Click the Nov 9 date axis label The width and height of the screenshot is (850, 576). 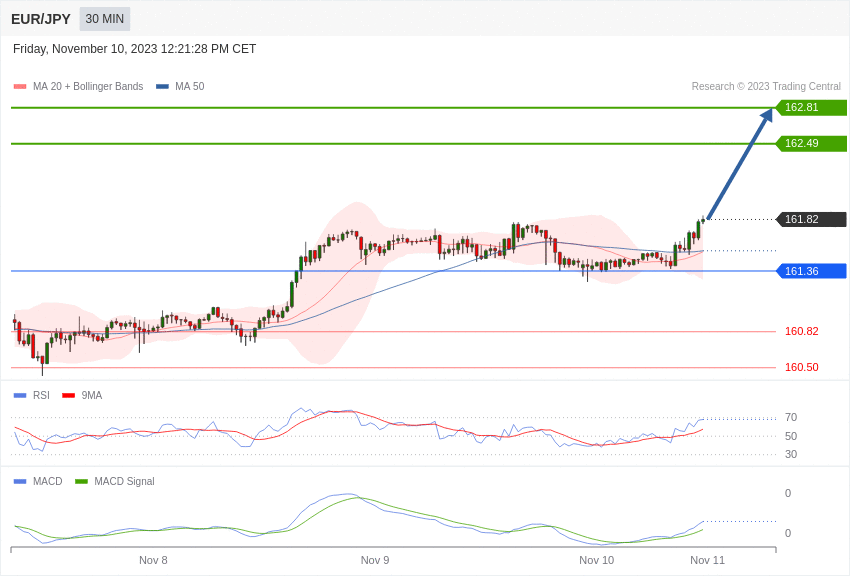pyautogui.click(x=375, y=560)
